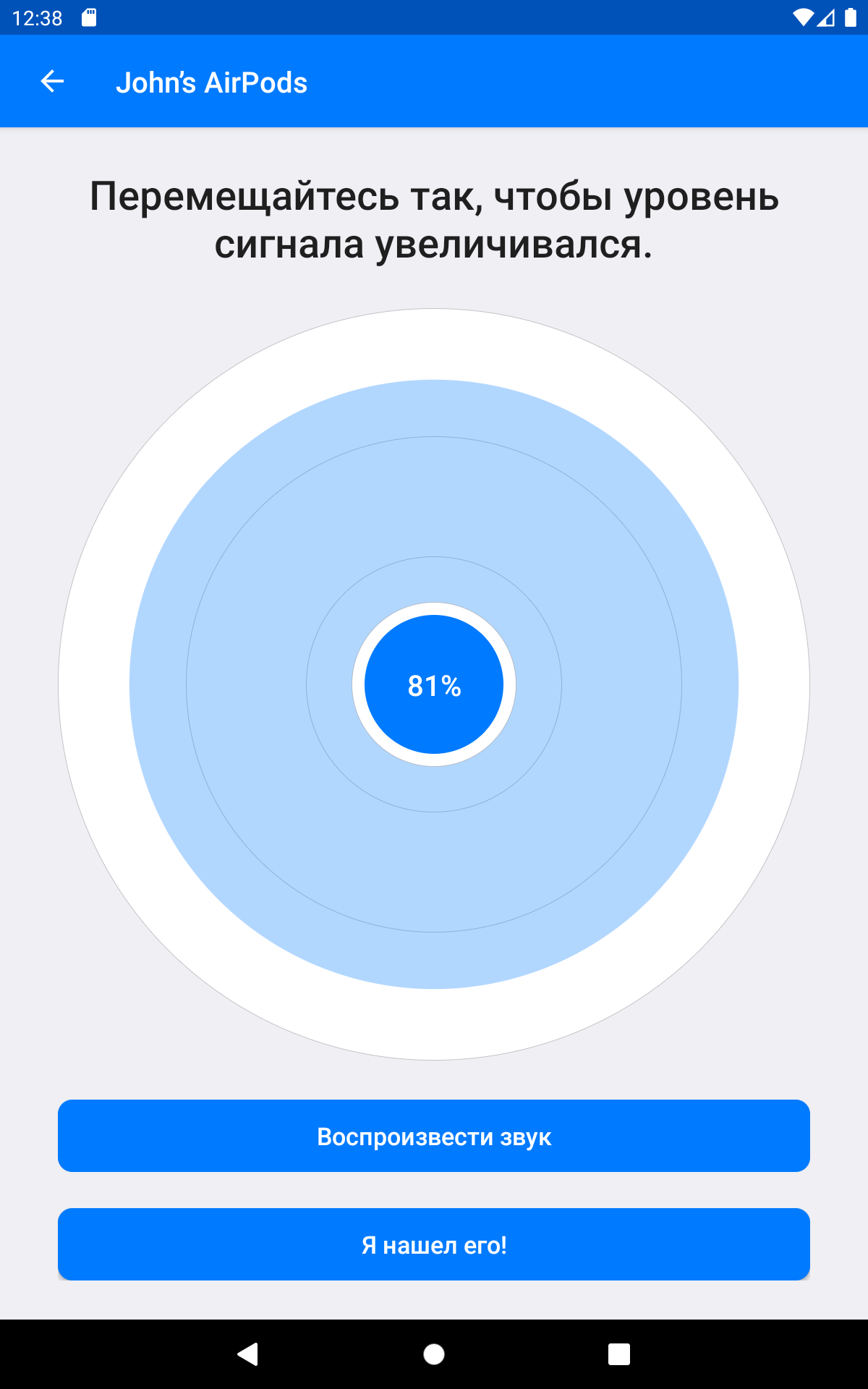Click the John's AirPods title
Screen dimensions: 868x1389
(211, 82)
